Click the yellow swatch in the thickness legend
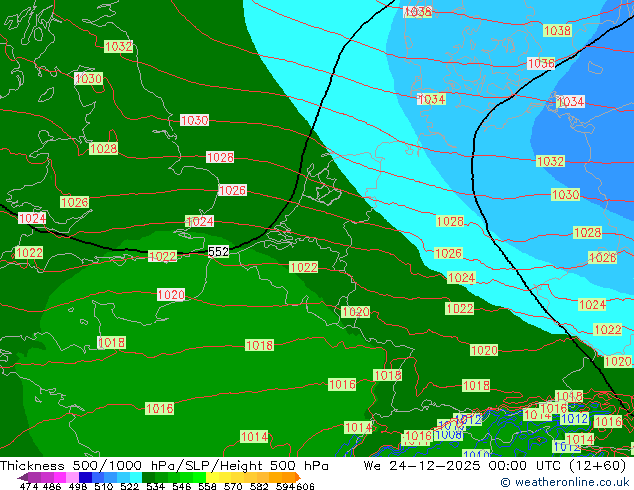 [x=212, y=477]
